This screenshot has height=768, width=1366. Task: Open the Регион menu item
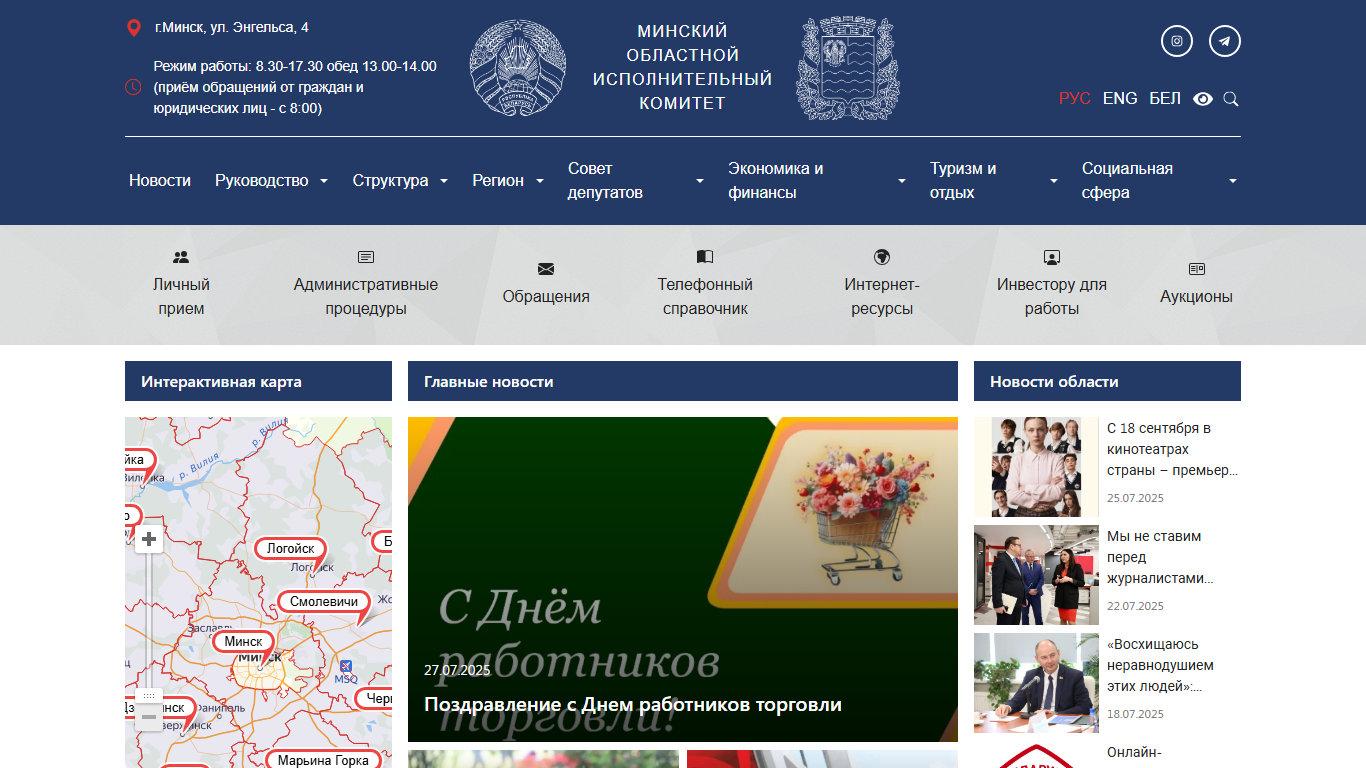[498, 181]
